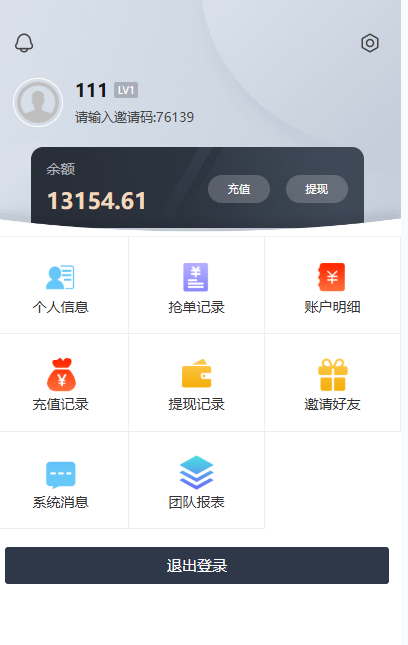The width and height of the screenshot is (408, 645).
Task: Click the 个人信息 label
Action: (60, 307)
